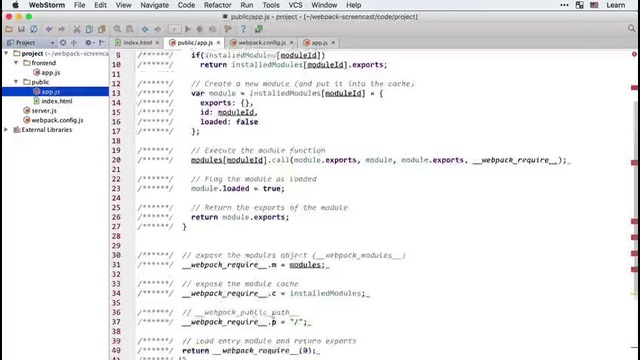Viewport: 640px width, 360px height.
Task: Close the public/app.js tab
Action: coord(219,42)
